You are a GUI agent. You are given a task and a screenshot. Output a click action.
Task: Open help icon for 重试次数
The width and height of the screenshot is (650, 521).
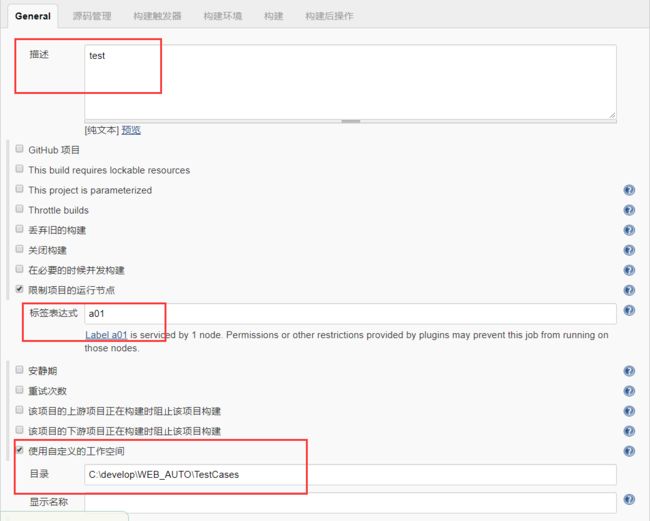pyautogui.click(x=629, y=390)
